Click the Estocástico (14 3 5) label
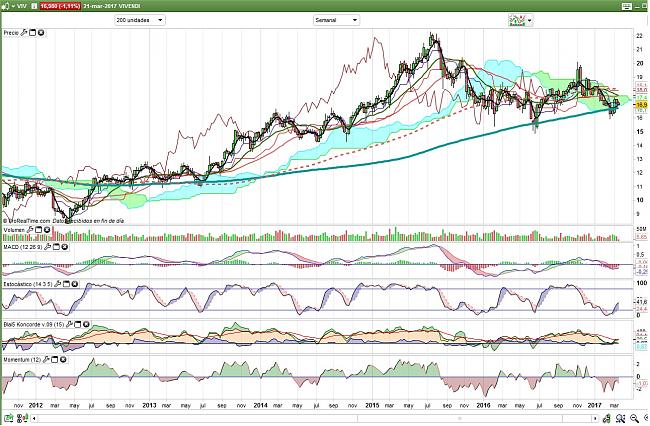This screenshot has width=650, height=426. point(28,284)
